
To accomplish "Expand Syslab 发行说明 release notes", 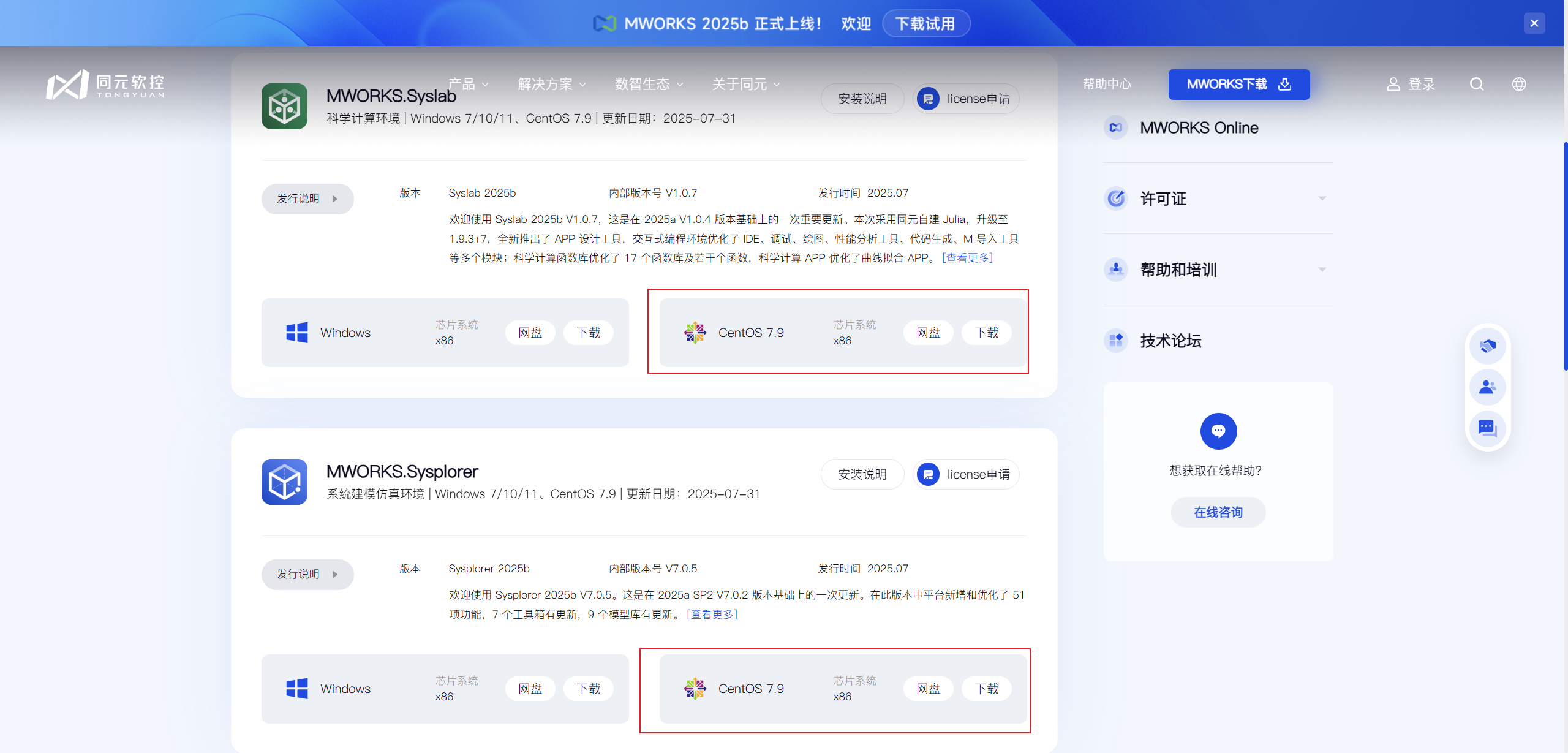I will [x=307, y=199].
